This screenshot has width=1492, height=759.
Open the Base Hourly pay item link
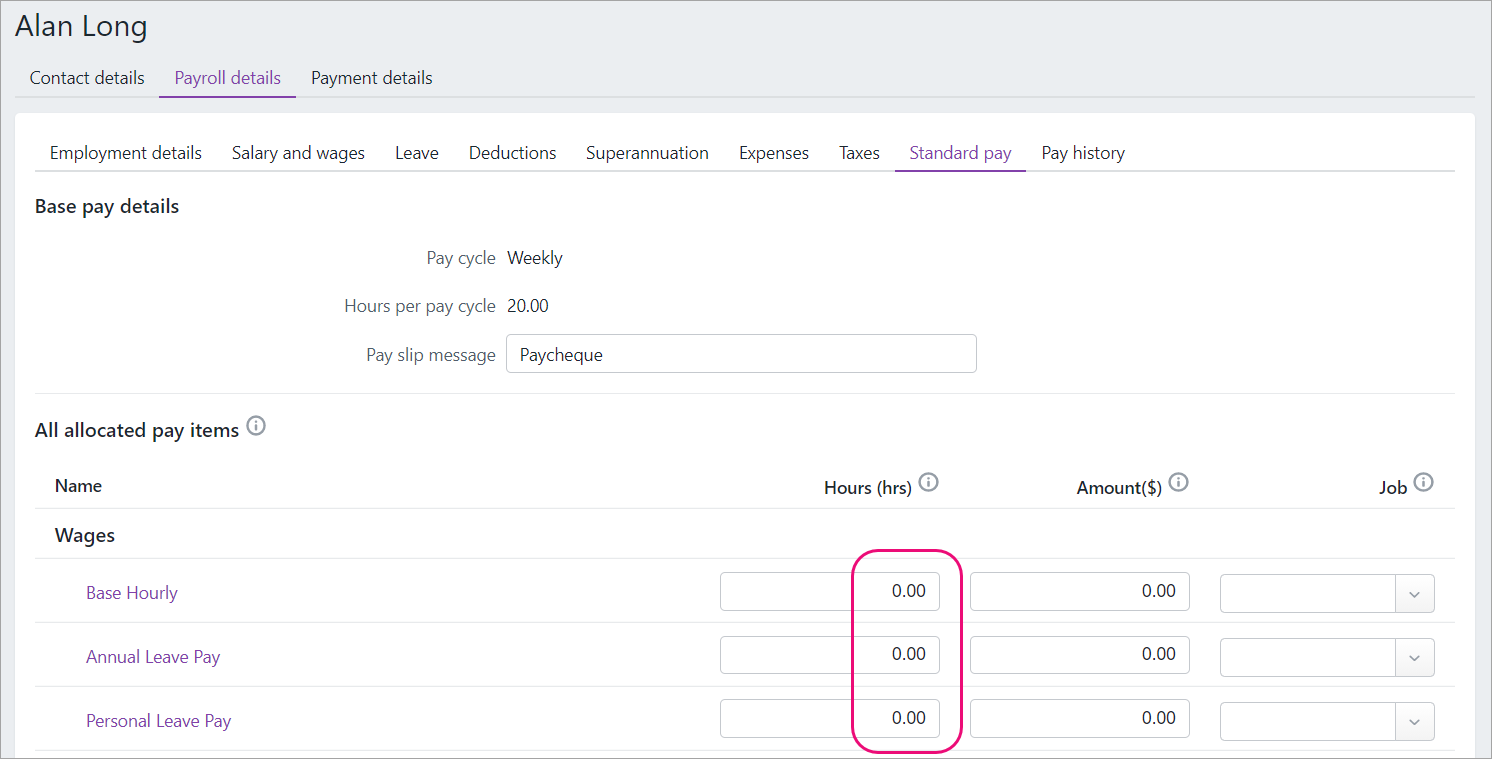131,592
